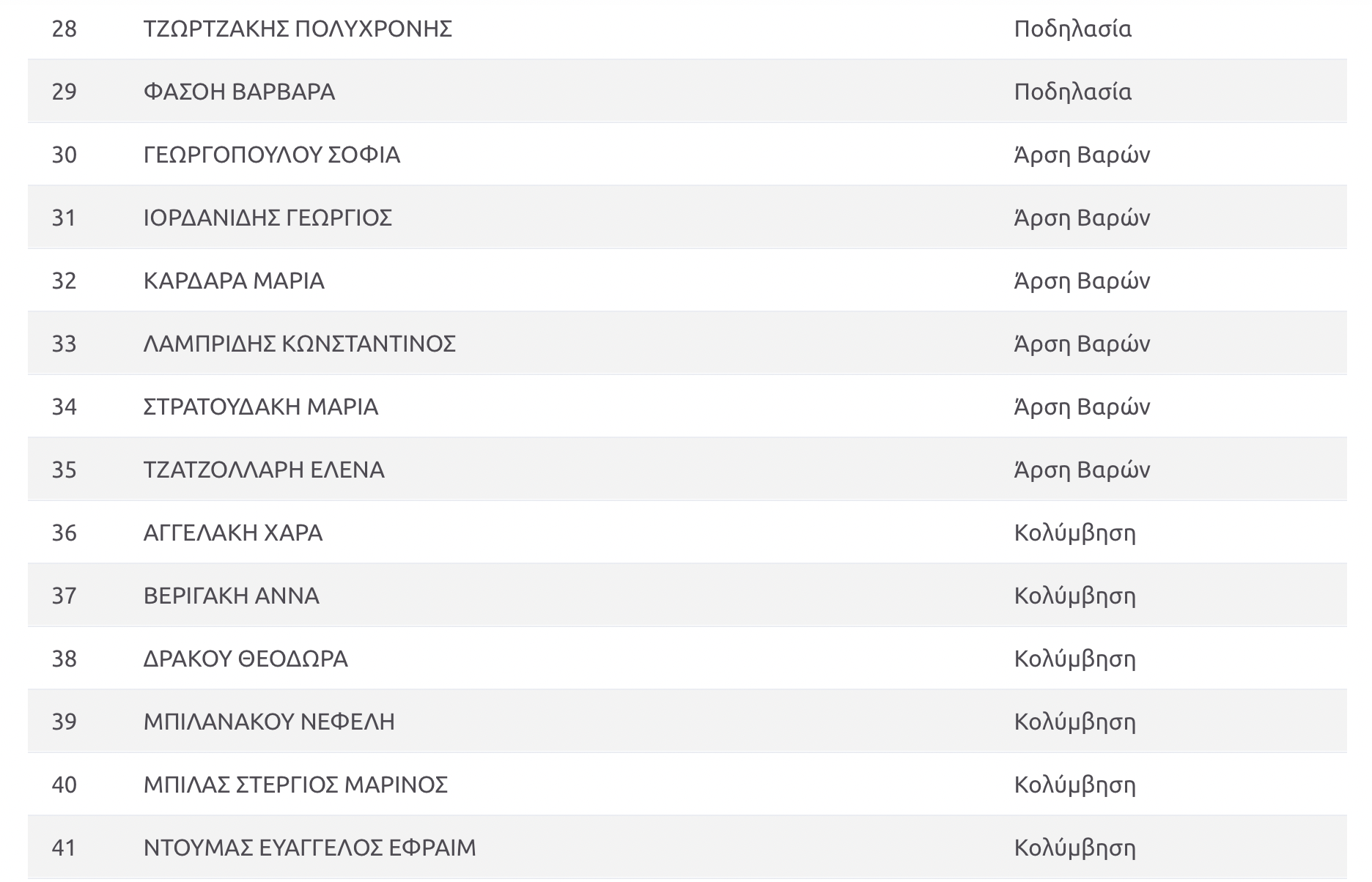Select the ΚΑΡΔΑΡΑ ΜΑΡΙΑ entry
This screenshot has height=882, width=1372.
click(234, 281)
